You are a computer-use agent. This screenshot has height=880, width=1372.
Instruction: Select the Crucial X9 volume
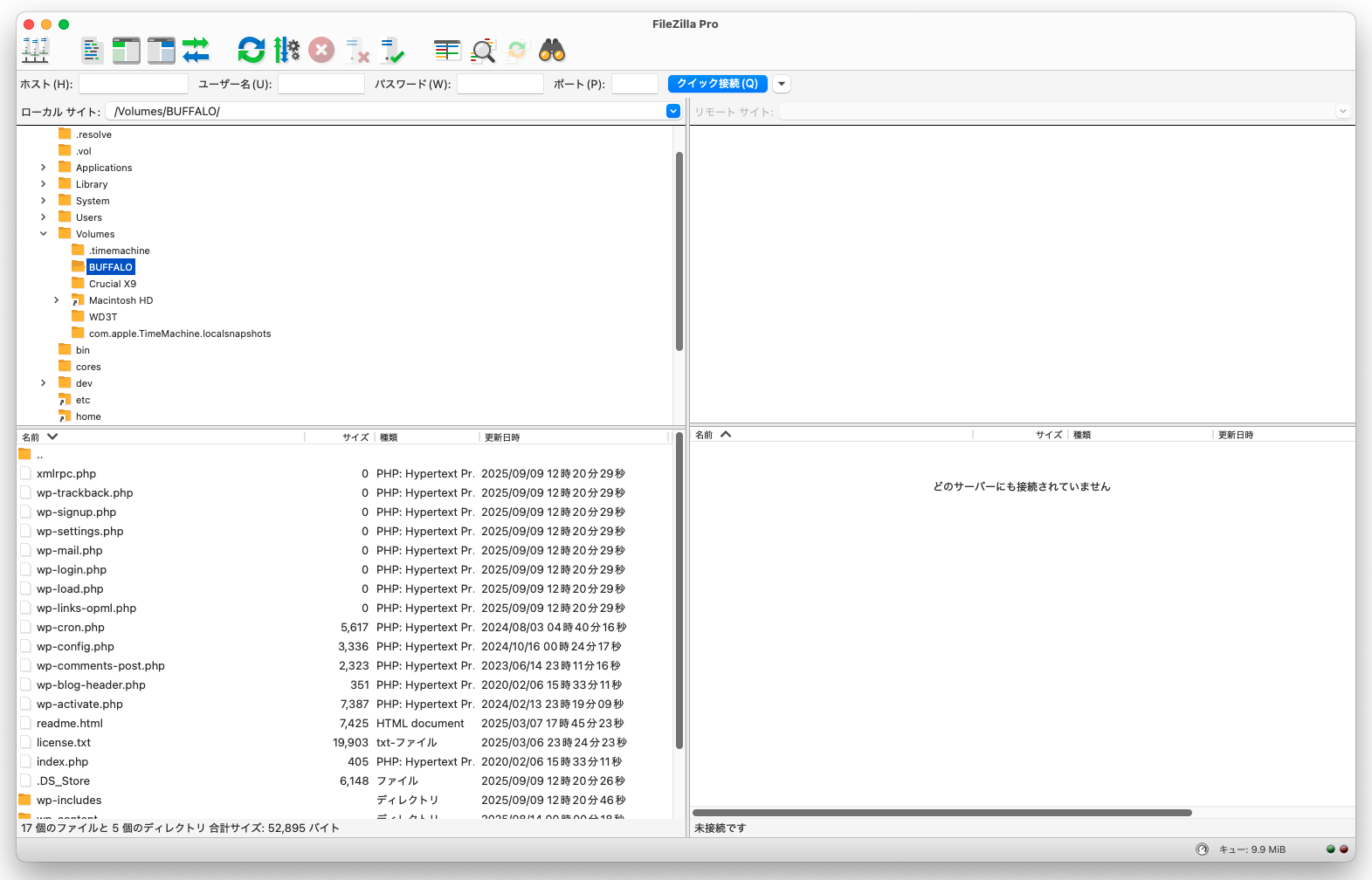113,284
